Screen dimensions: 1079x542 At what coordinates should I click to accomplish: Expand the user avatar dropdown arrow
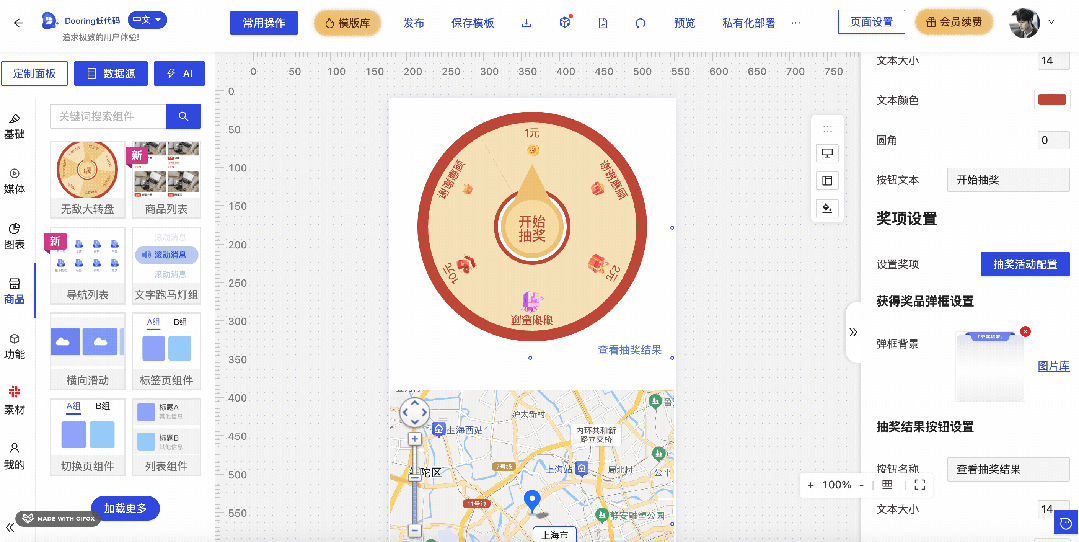(1051, 23)
